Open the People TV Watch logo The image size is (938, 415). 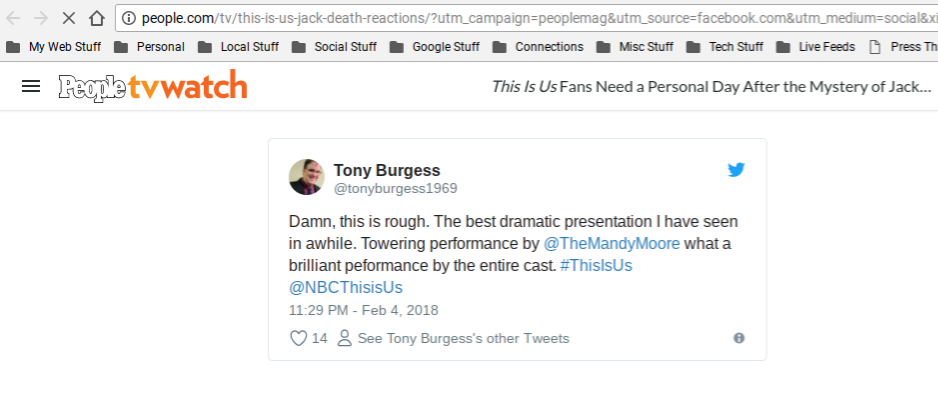click(152, 87)
